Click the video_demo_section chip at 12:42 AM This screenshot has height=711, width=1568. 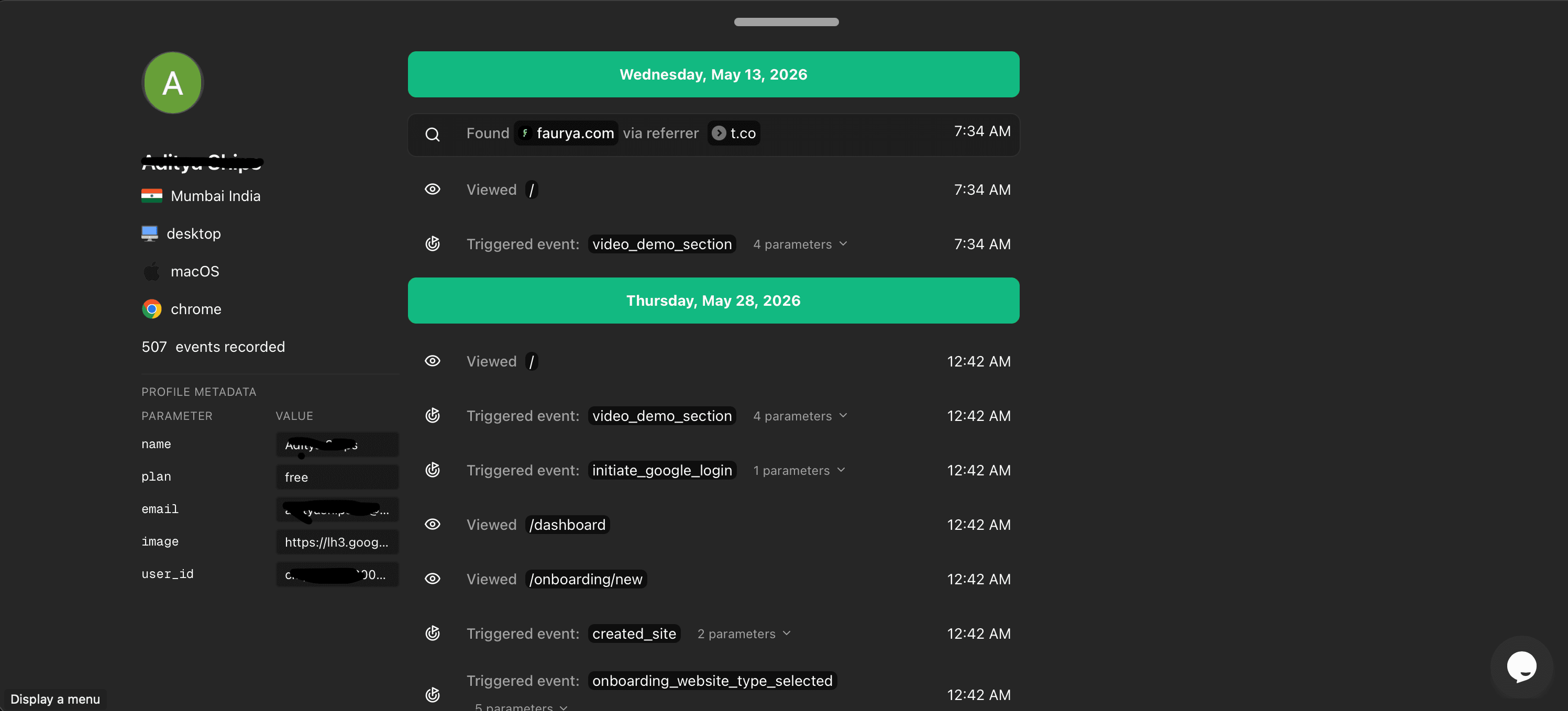point(661,416)
